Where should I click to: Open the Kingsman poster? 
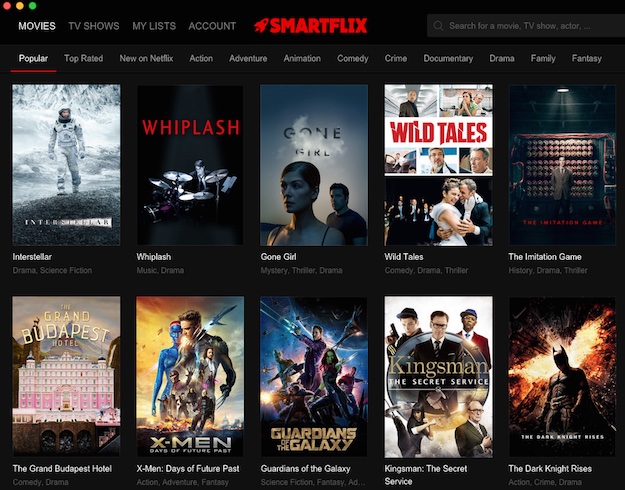[438, 377]
